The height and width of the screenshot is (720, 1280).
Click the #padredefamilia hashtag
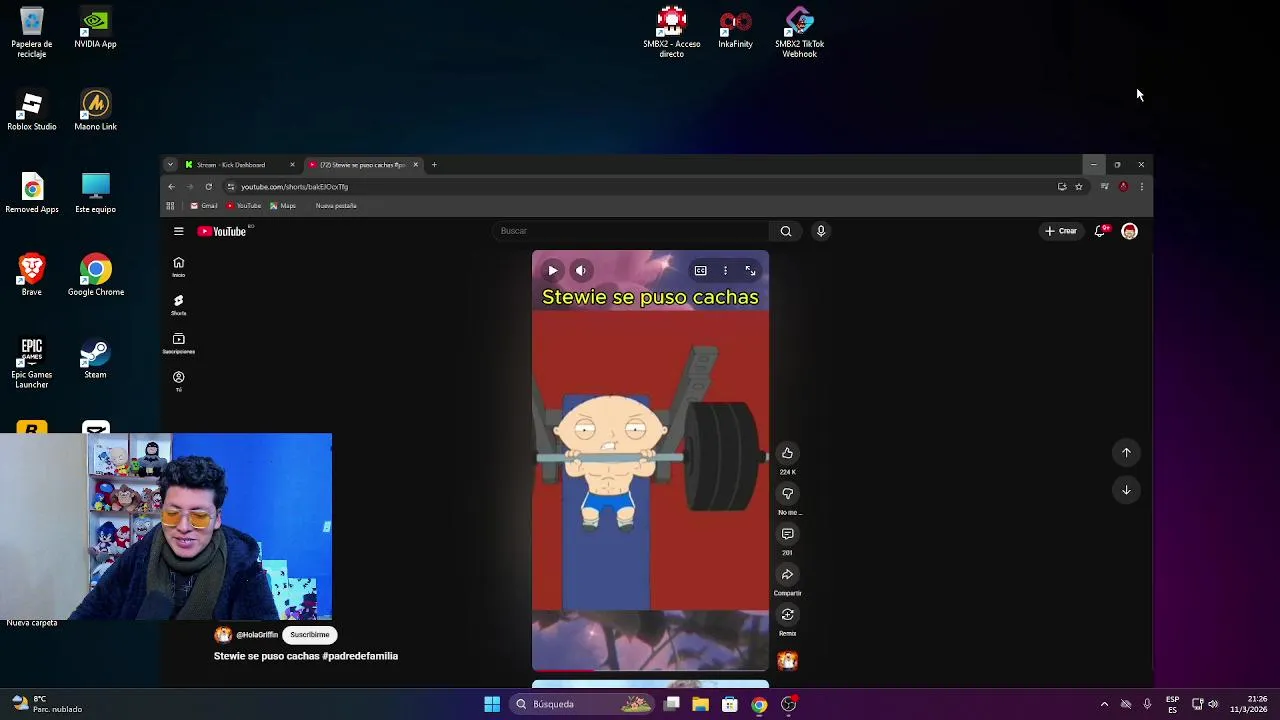360,656
